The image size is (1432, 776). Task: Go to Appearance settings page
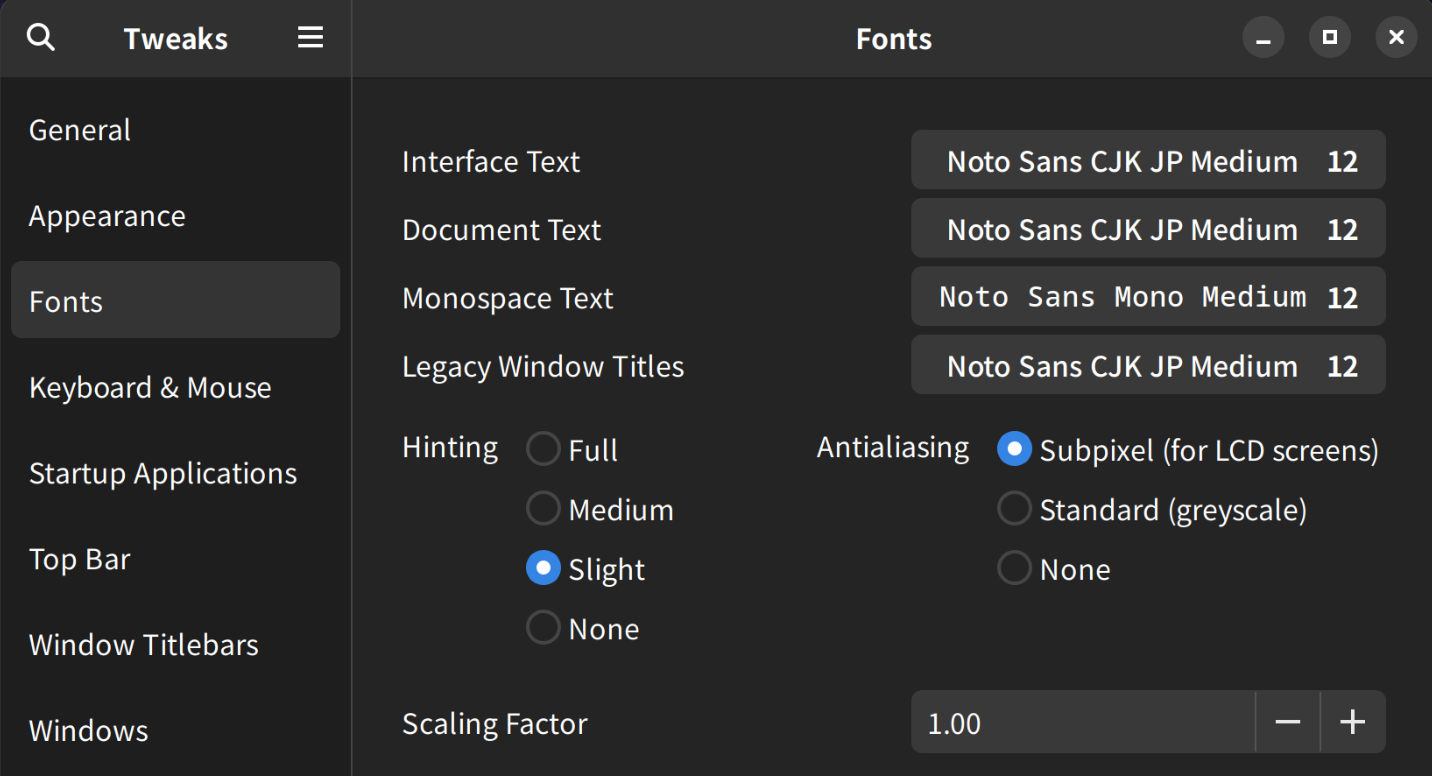coord(175,216)
